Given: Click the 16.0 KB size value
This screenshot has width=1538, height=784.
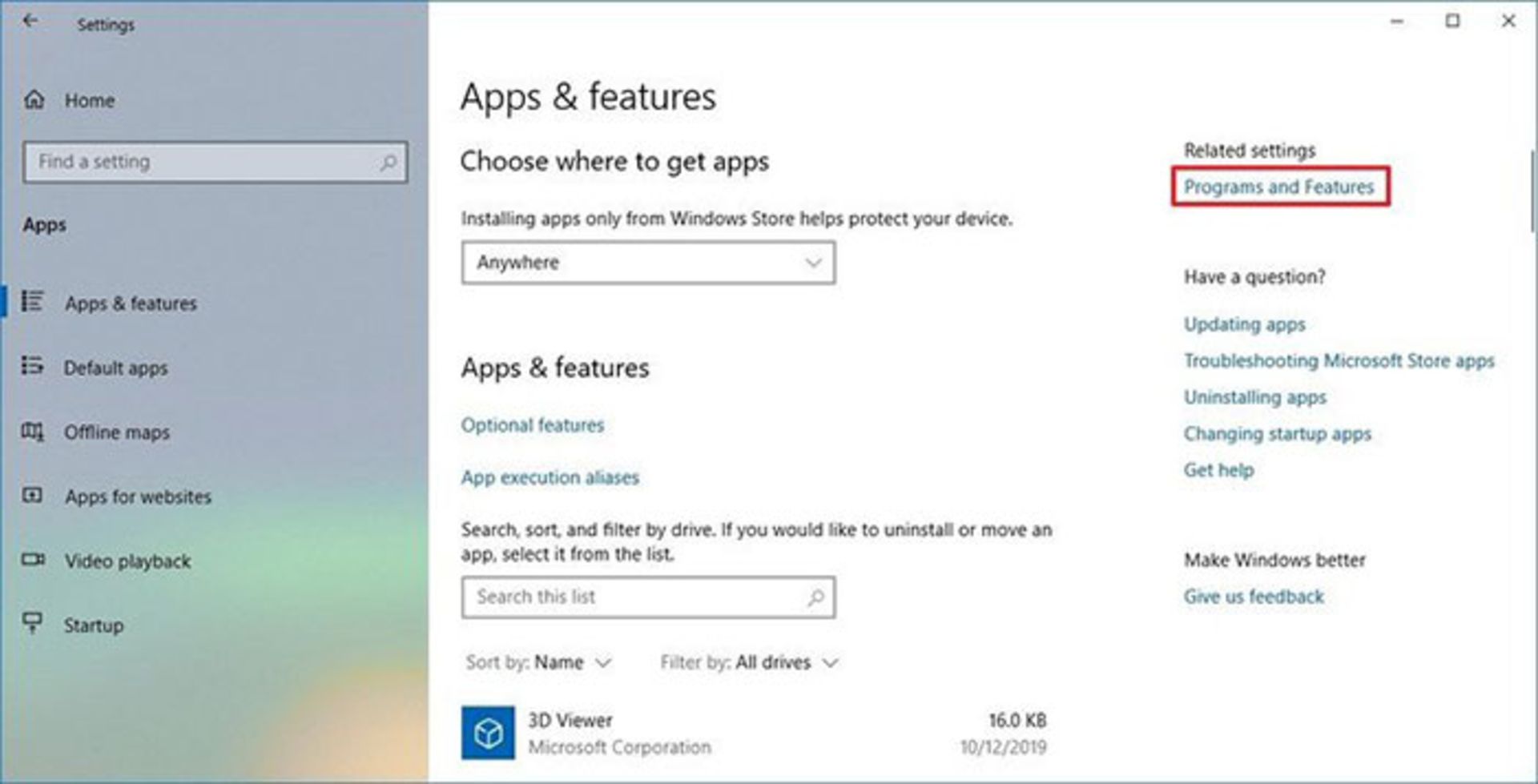Looking at the screenshot, I should (x=1017, y=720).
